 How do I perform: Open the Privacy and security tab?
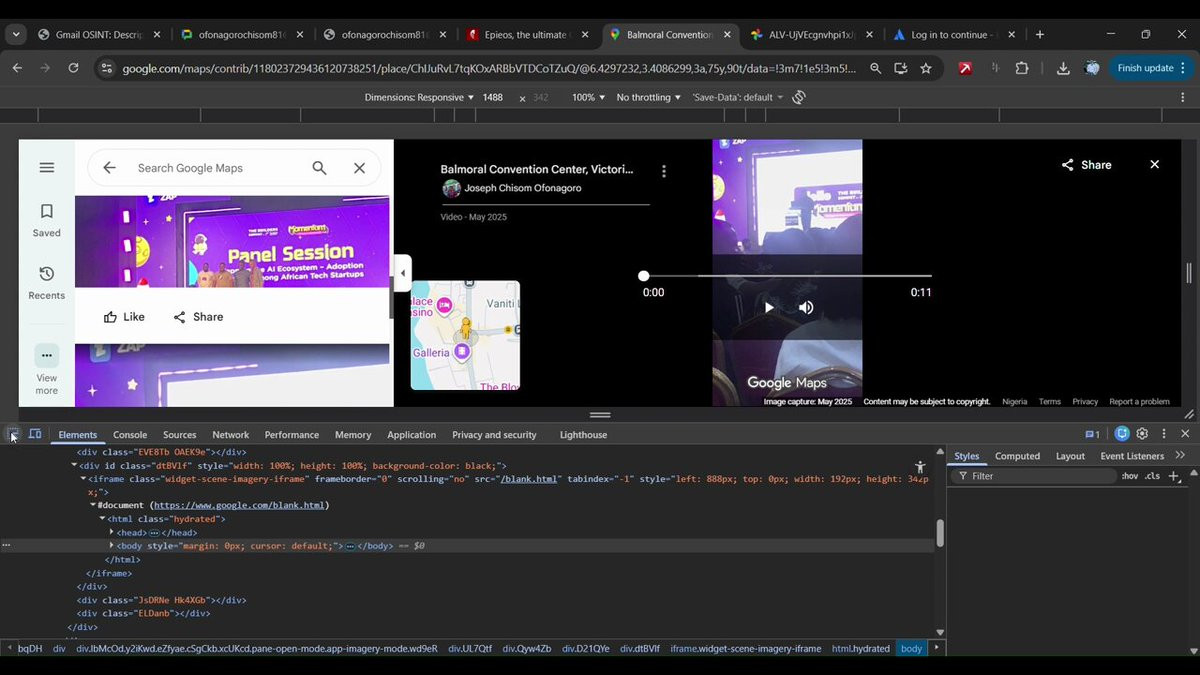click(x=494, y=435)
